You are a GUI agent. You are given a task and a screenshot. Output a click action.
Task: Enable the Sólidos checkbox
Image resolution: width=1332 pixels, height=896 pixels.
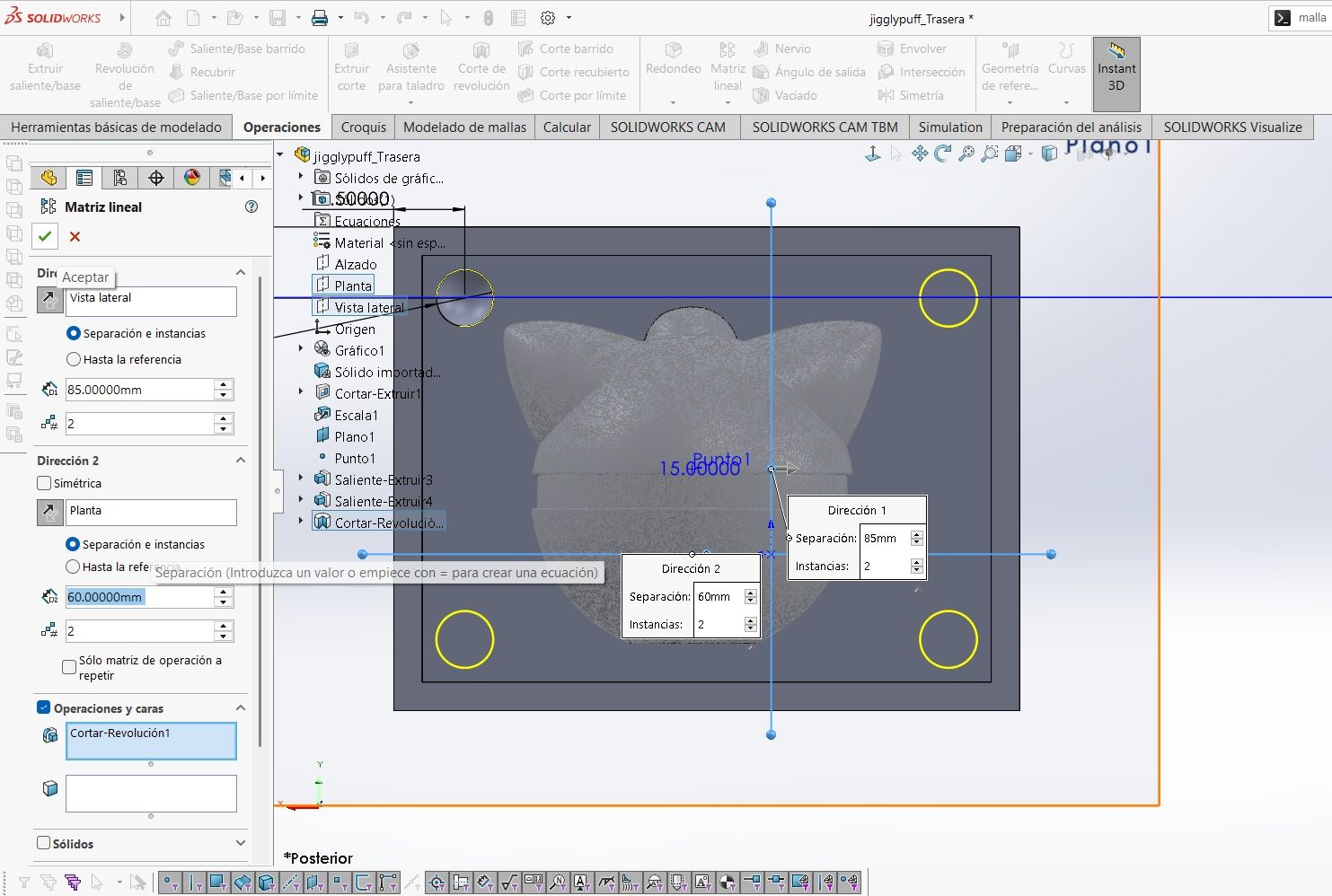click(x=43, y=843)
